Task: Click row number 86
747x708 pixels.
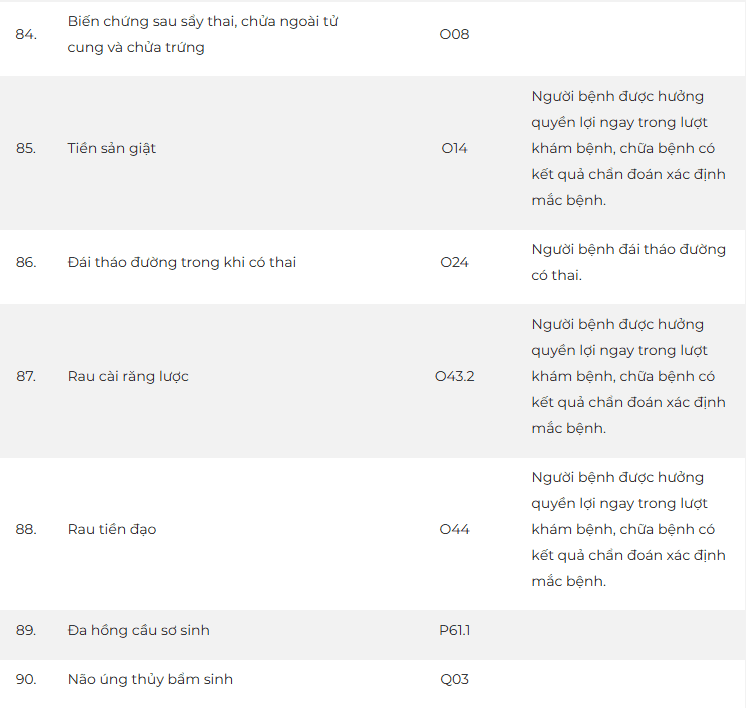Action: (x=26, y=262)
